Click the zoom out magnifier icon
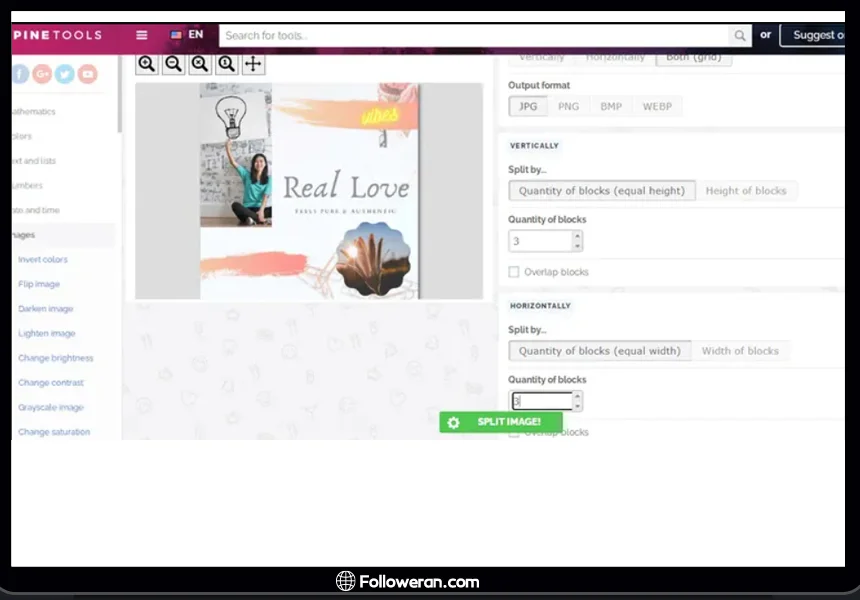The width and height of the screenshot is (860, 600). click(x=173, y=64)
